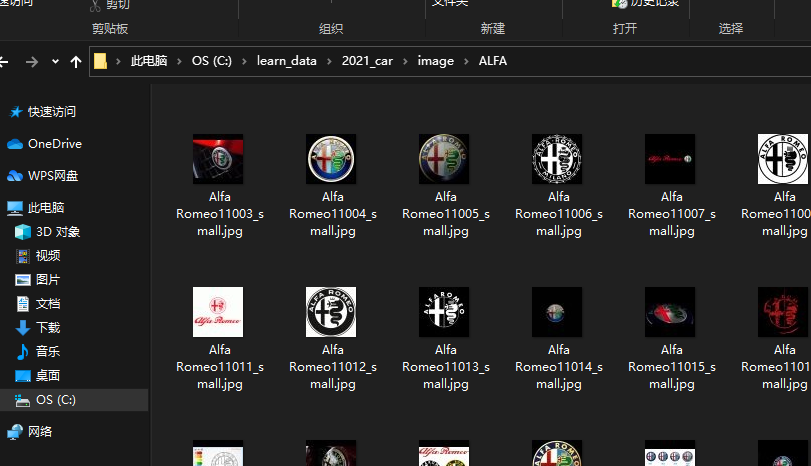
Task: Click the 文档 document icon
Action: pos(23,304)
